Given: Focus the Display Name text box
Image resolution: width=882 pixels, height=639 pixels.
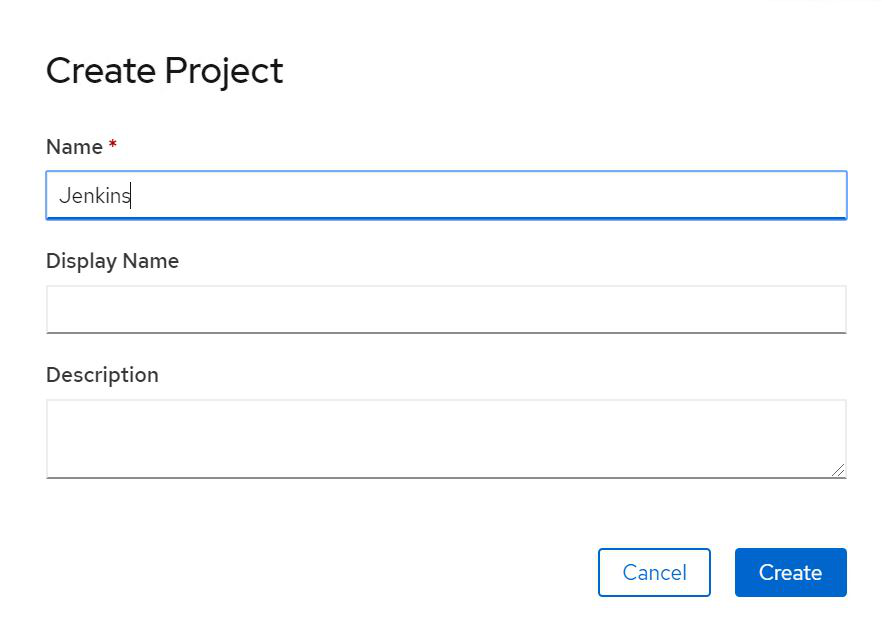Looking at the screenshot, I should [446, 309].
